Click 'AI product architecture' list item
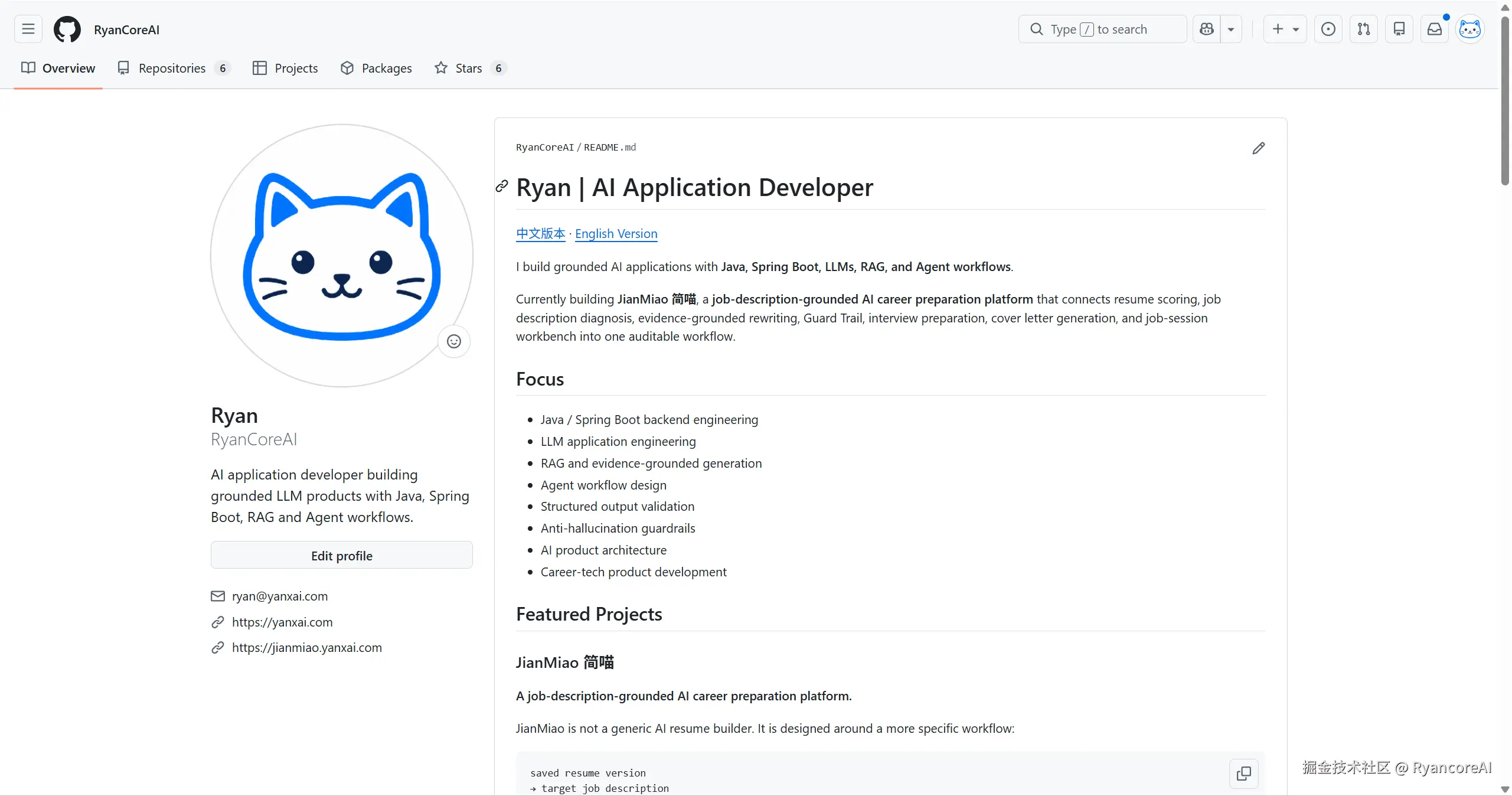 (x=604, y=550)
